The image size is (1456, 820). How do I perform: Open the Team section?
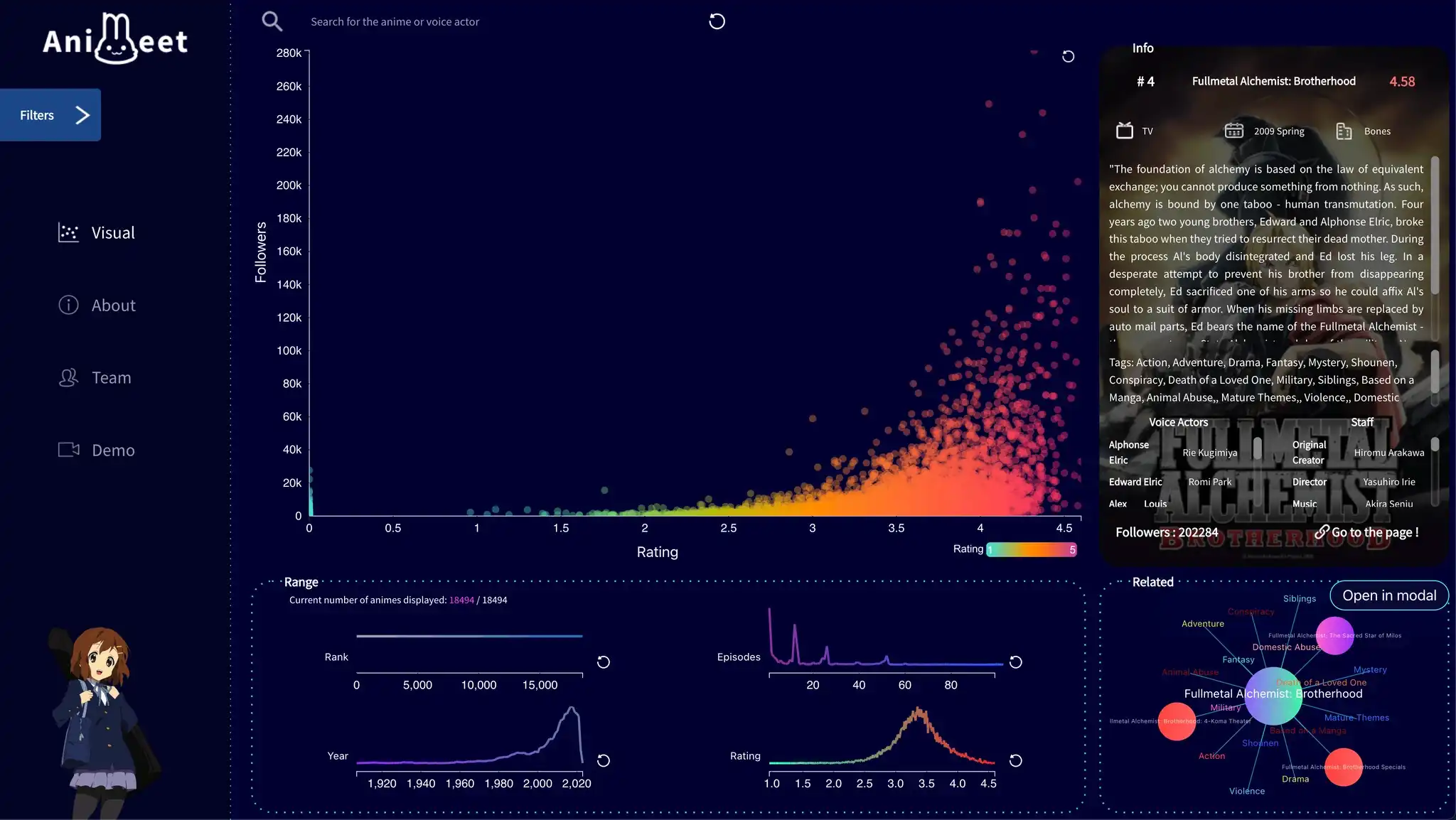coord(95,378)
